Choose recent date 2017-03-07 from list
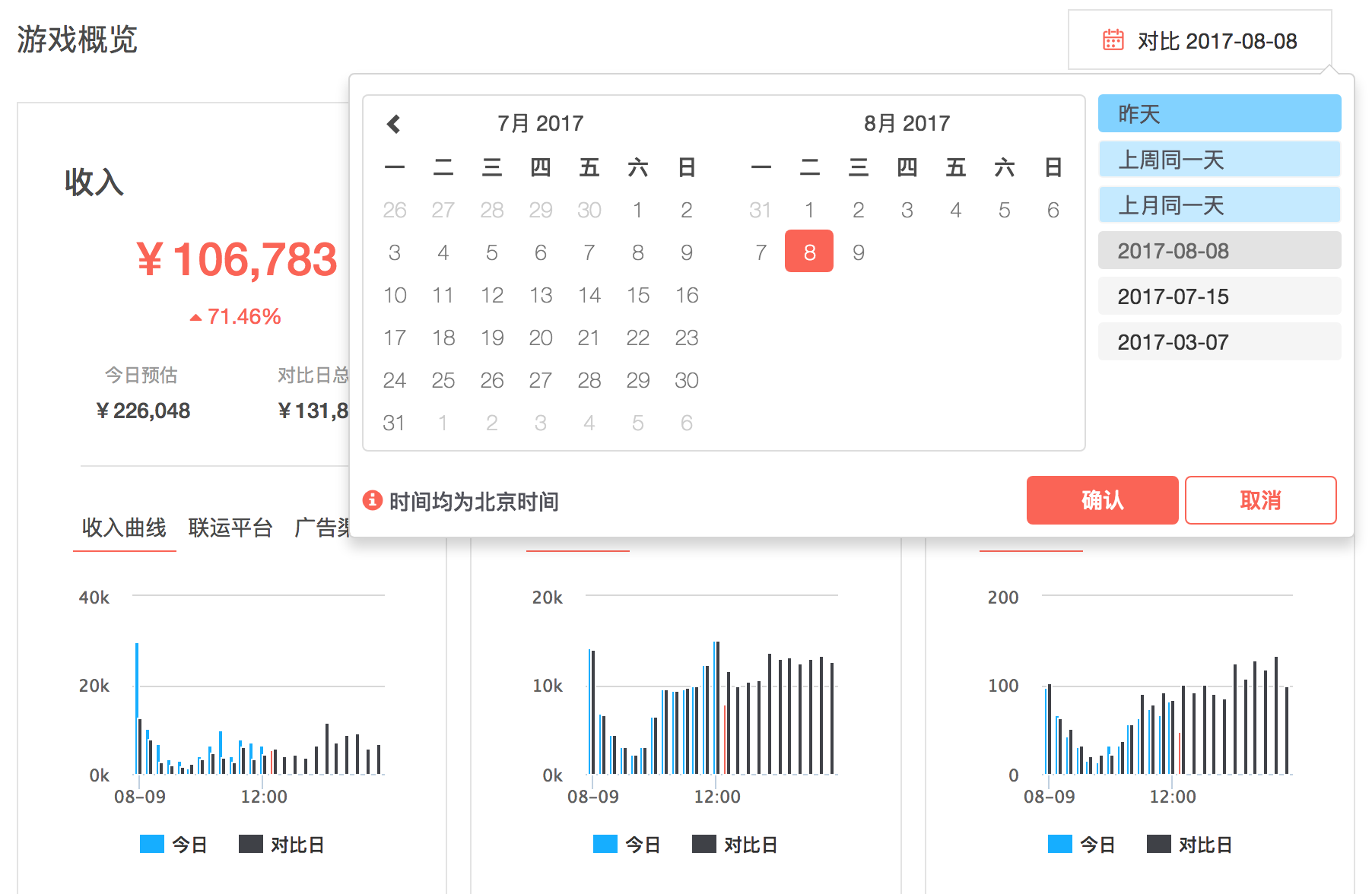Screen dimensions: 1372x894 click(1219, 342)
